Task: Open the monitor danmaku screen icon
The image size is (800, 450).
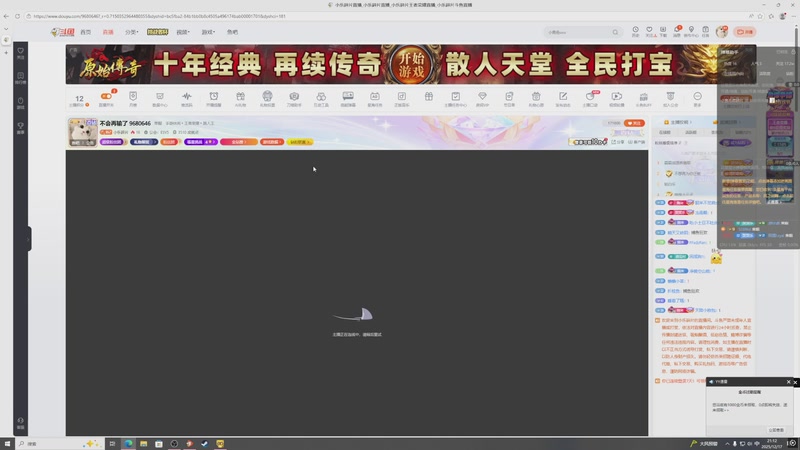Action: [x=348, y=98]
